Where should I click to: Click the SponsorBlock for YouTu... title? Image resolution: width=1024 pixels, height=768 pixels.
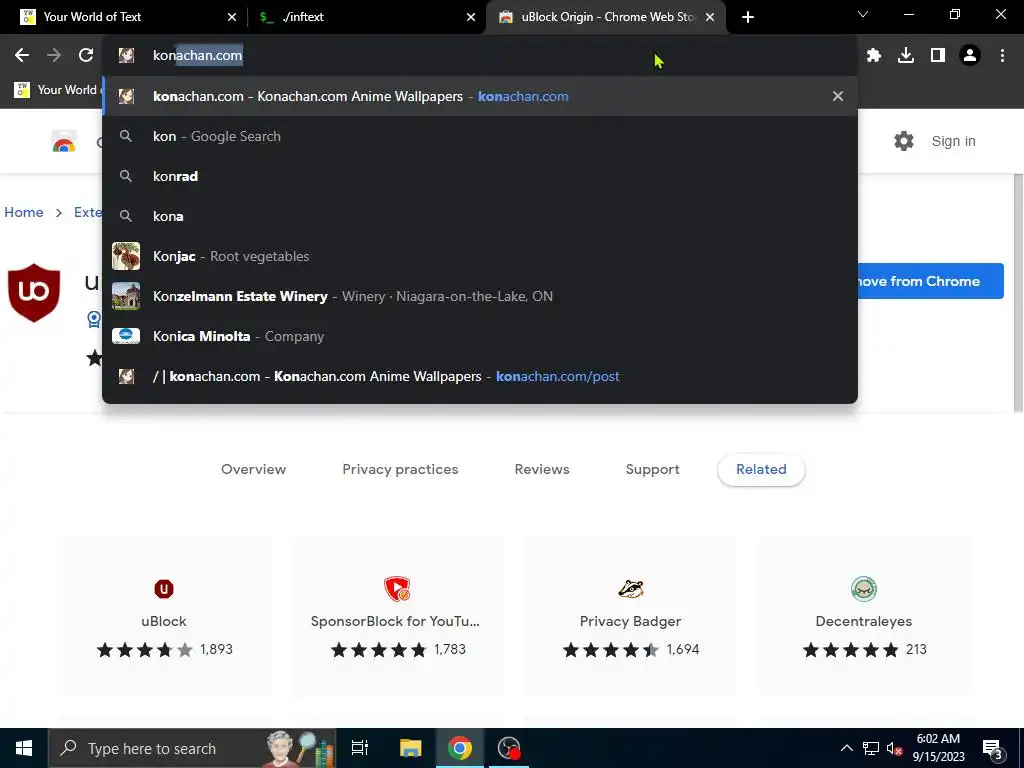point(395,621)
